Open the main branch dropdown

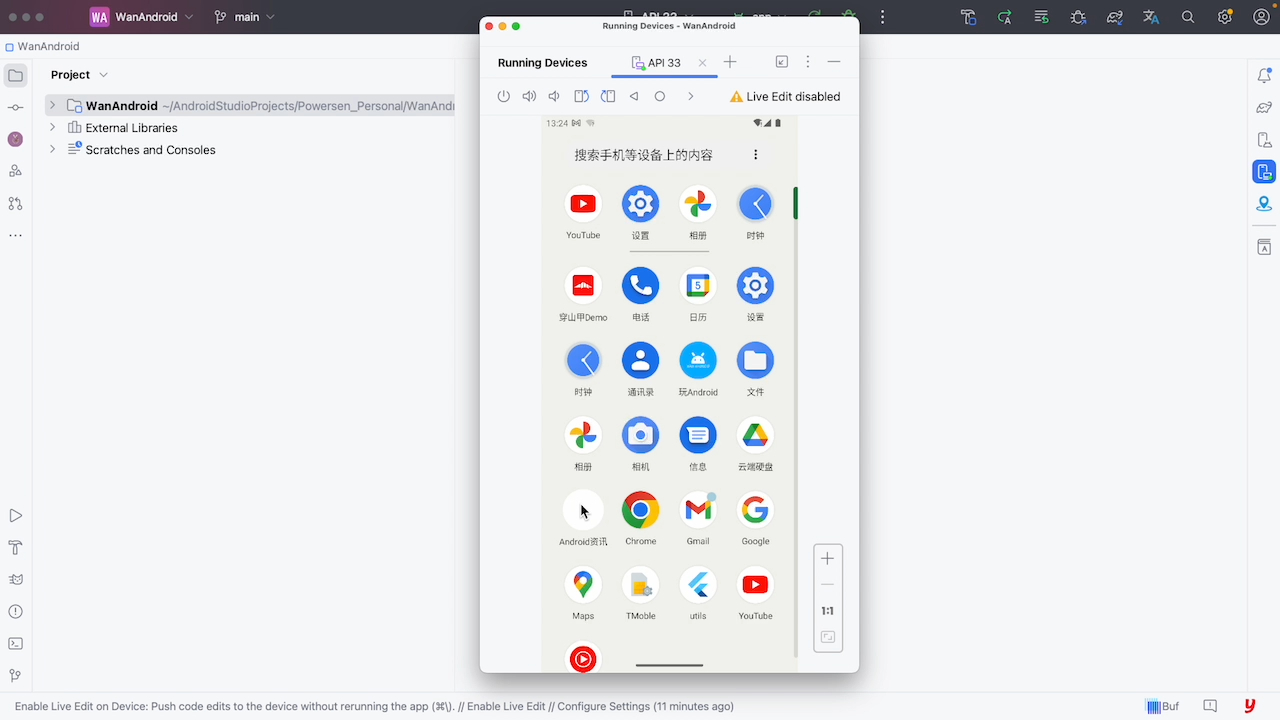click(245, 17)
